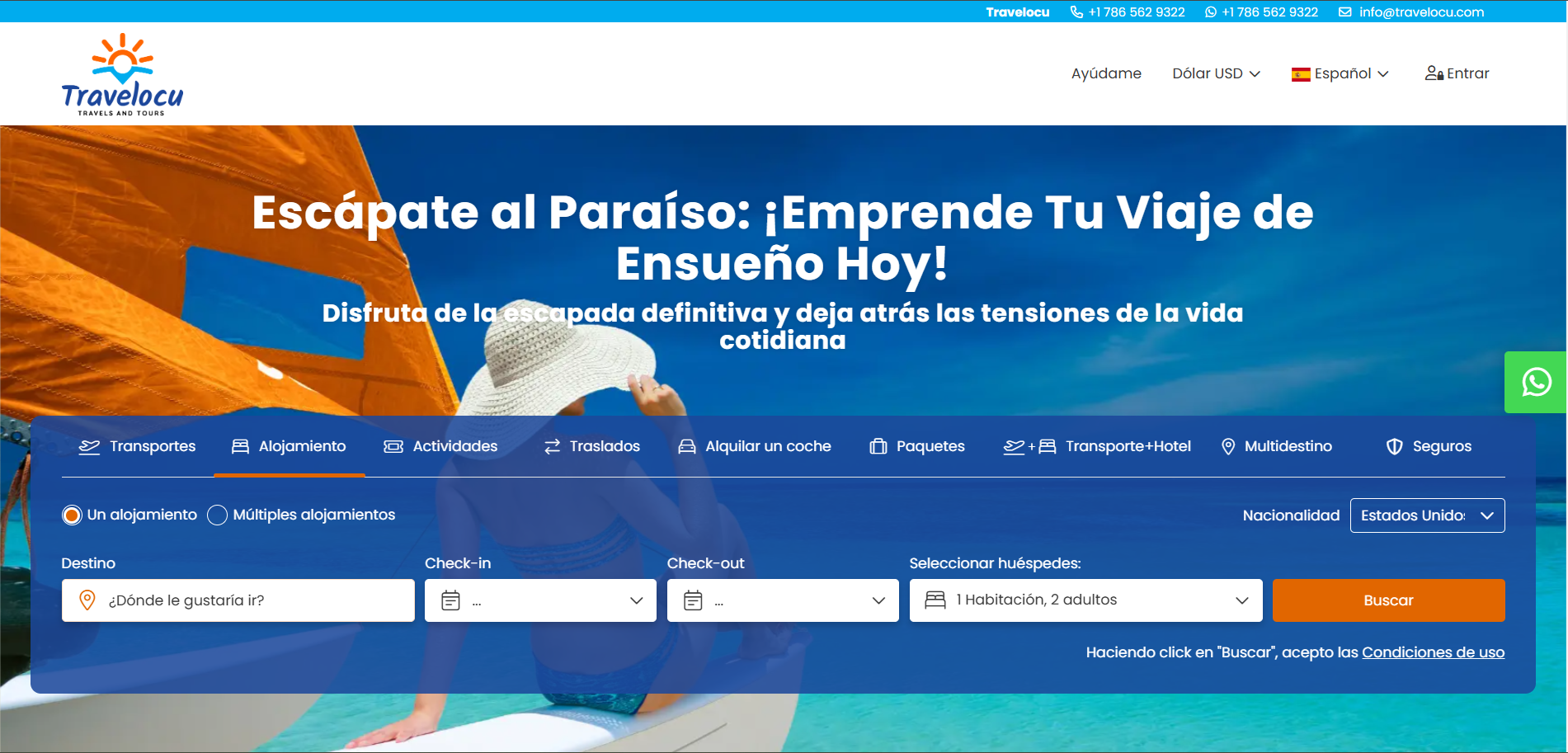Open the green WhatsApp floating button

1536,383
